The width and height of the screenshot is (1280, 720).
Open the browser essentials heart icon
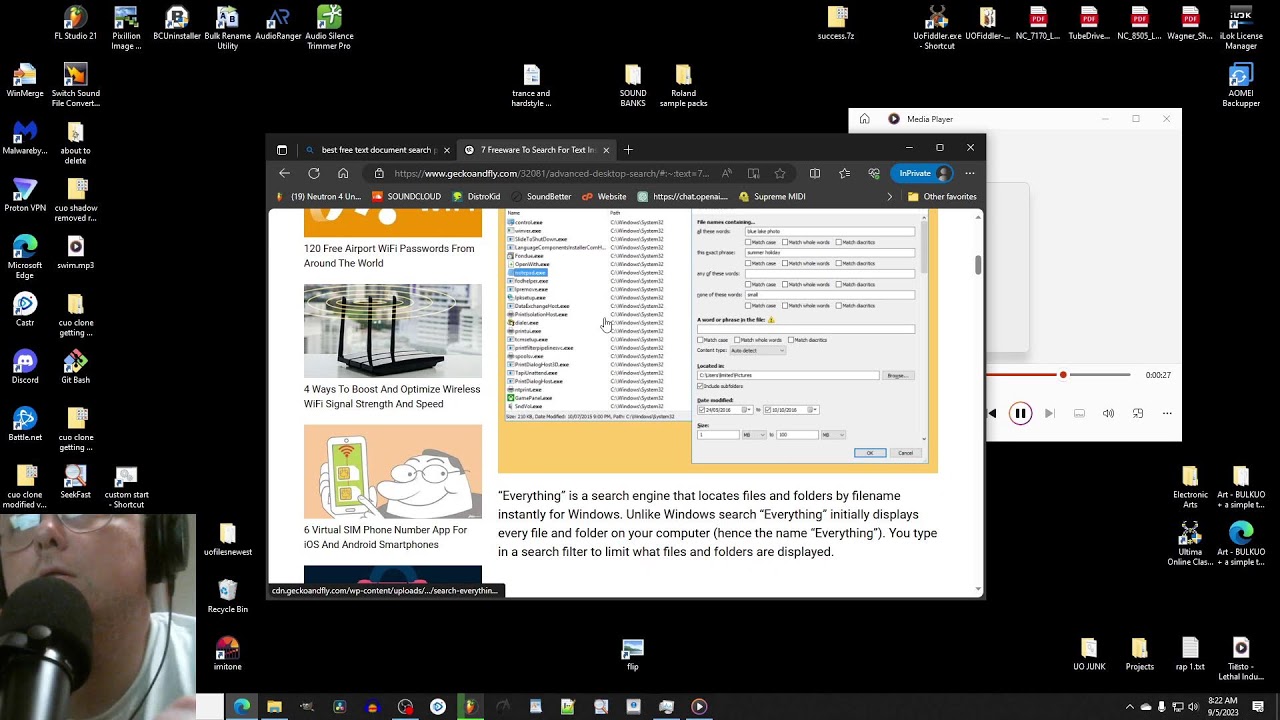point(875,173)
